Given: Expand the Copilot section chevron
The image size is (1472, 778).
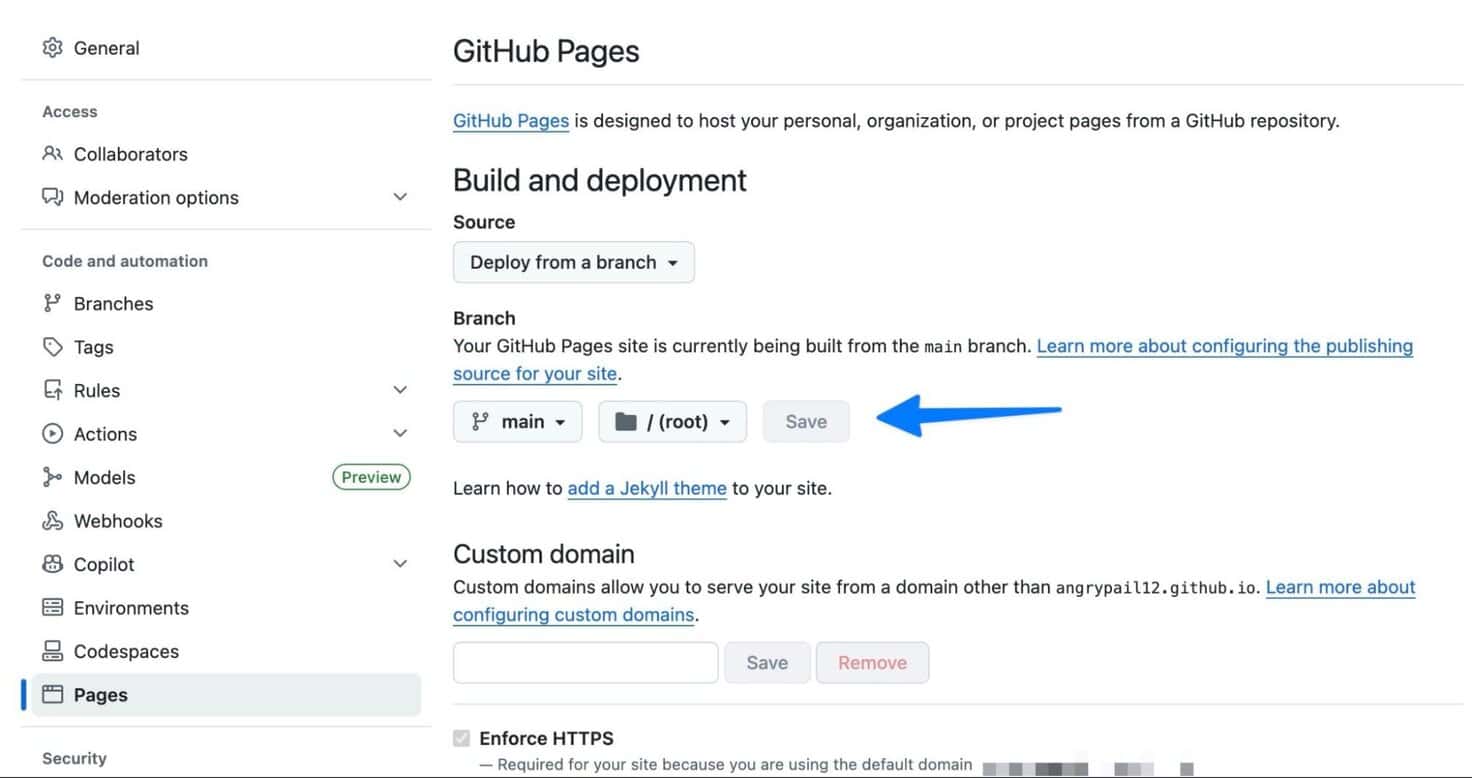Looking at the screenshot, I should click(400, 564).
